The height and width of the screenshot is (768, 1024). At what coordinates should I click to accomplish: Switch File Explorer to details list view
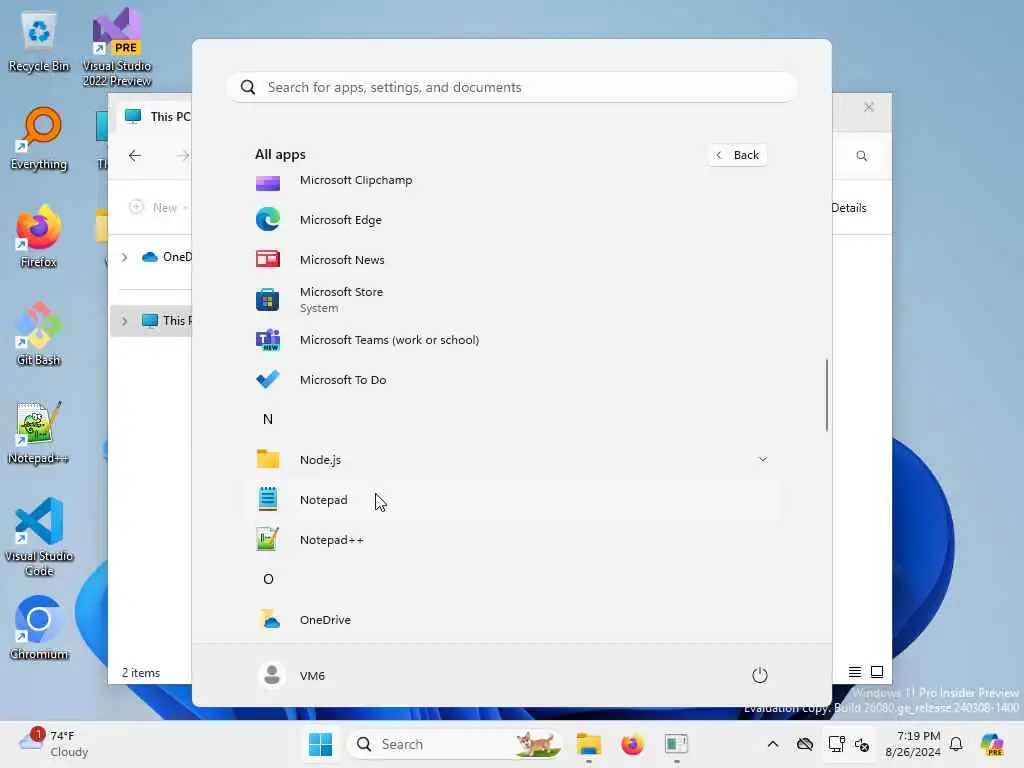point(854,672)
